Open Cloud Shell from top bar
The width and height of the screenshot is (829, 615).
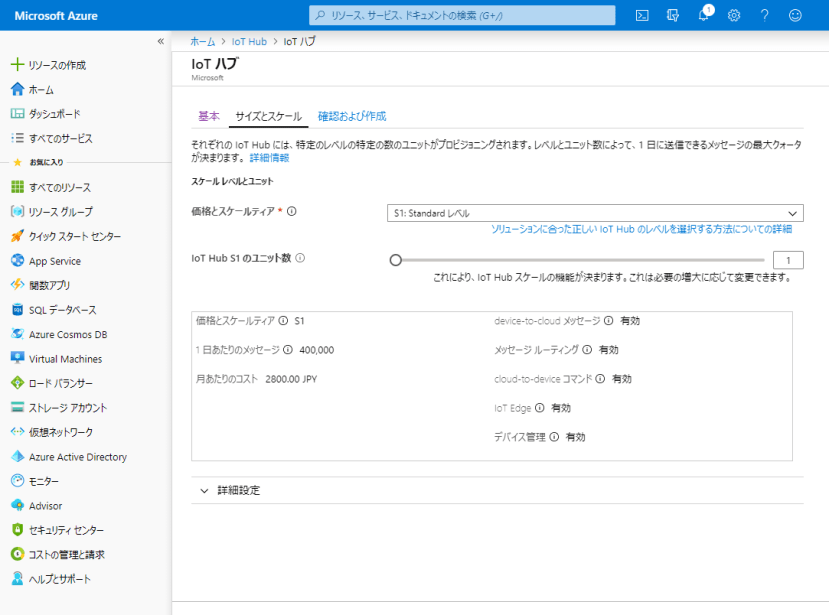[642, 15]
